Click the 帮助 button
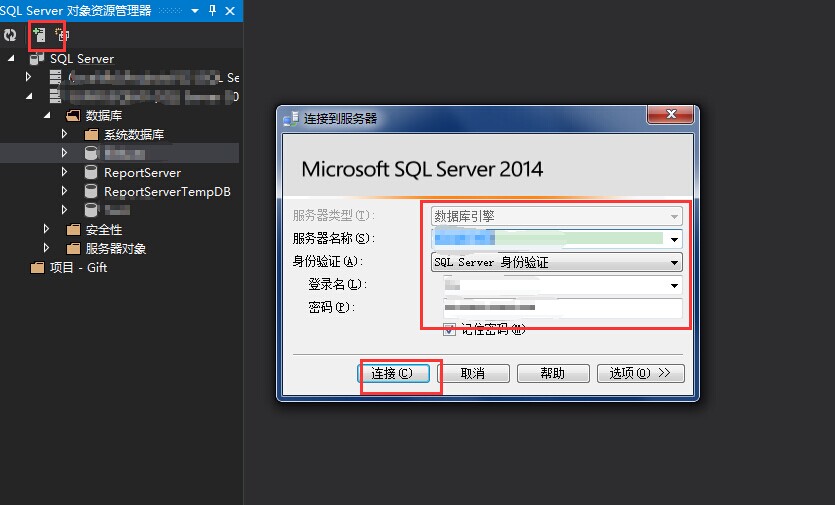The height and width of the screenshot is (505, 835). (553, 373)
